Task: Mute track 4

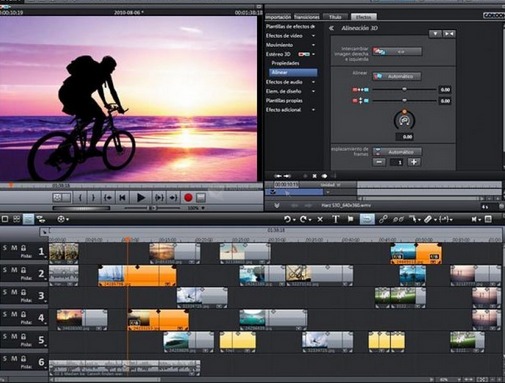Action: click(x=14, y=314)
